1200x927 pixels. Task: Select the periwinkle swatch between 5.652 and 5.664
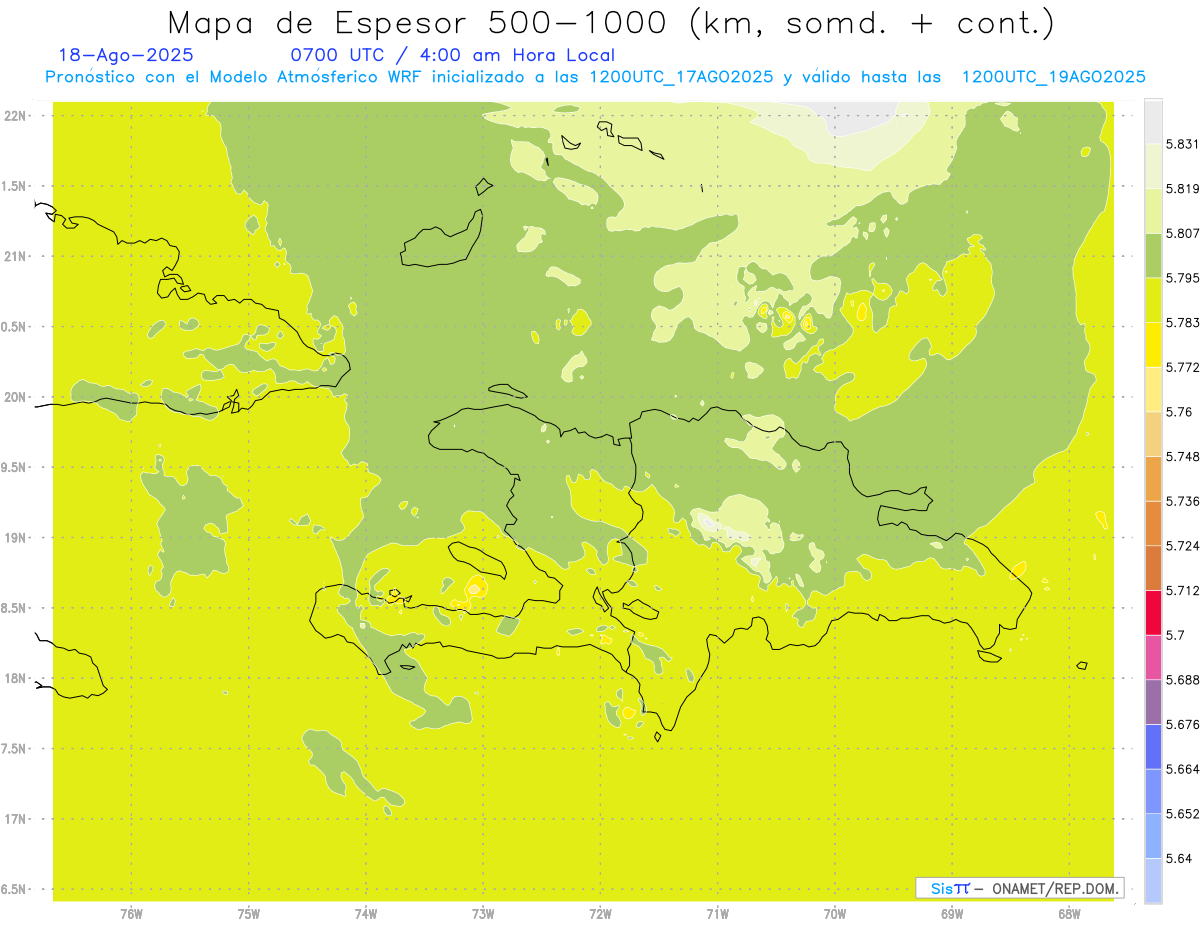1153,791
